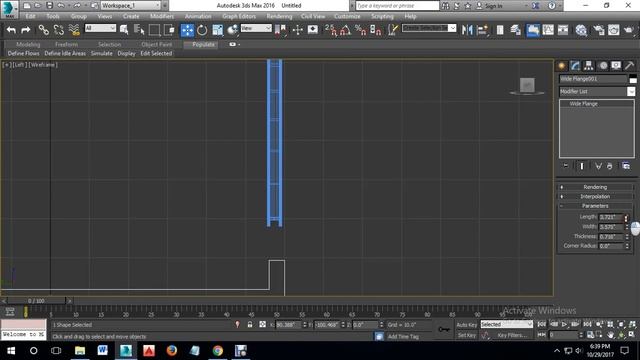Screen dimensions: 640x360
Task: Activate the Bind to Space Warp tool
Action: pos(74,30)
